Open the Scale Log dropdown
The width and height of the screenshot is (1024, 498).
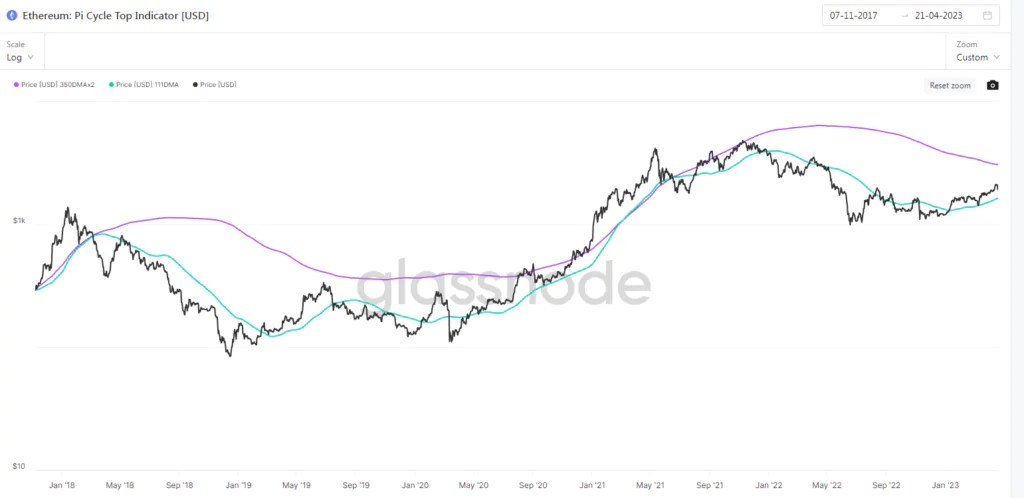pos(20,57)
